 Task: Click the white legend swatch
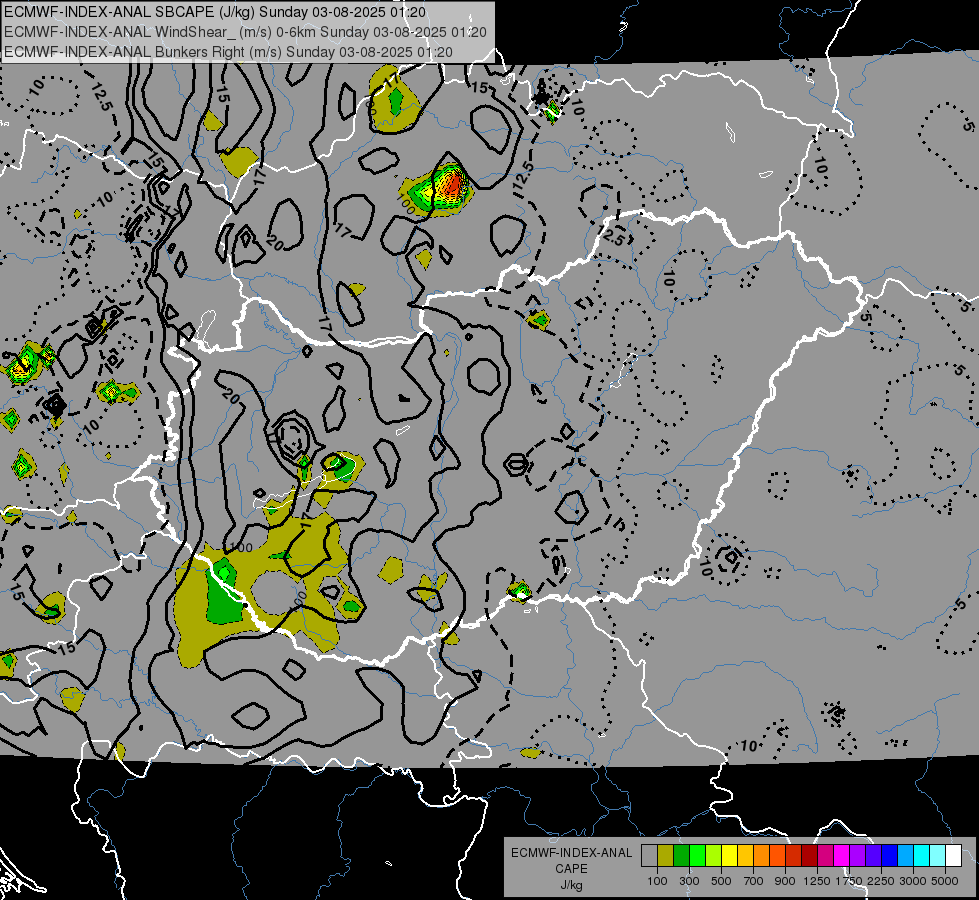(x=953, y=855)
